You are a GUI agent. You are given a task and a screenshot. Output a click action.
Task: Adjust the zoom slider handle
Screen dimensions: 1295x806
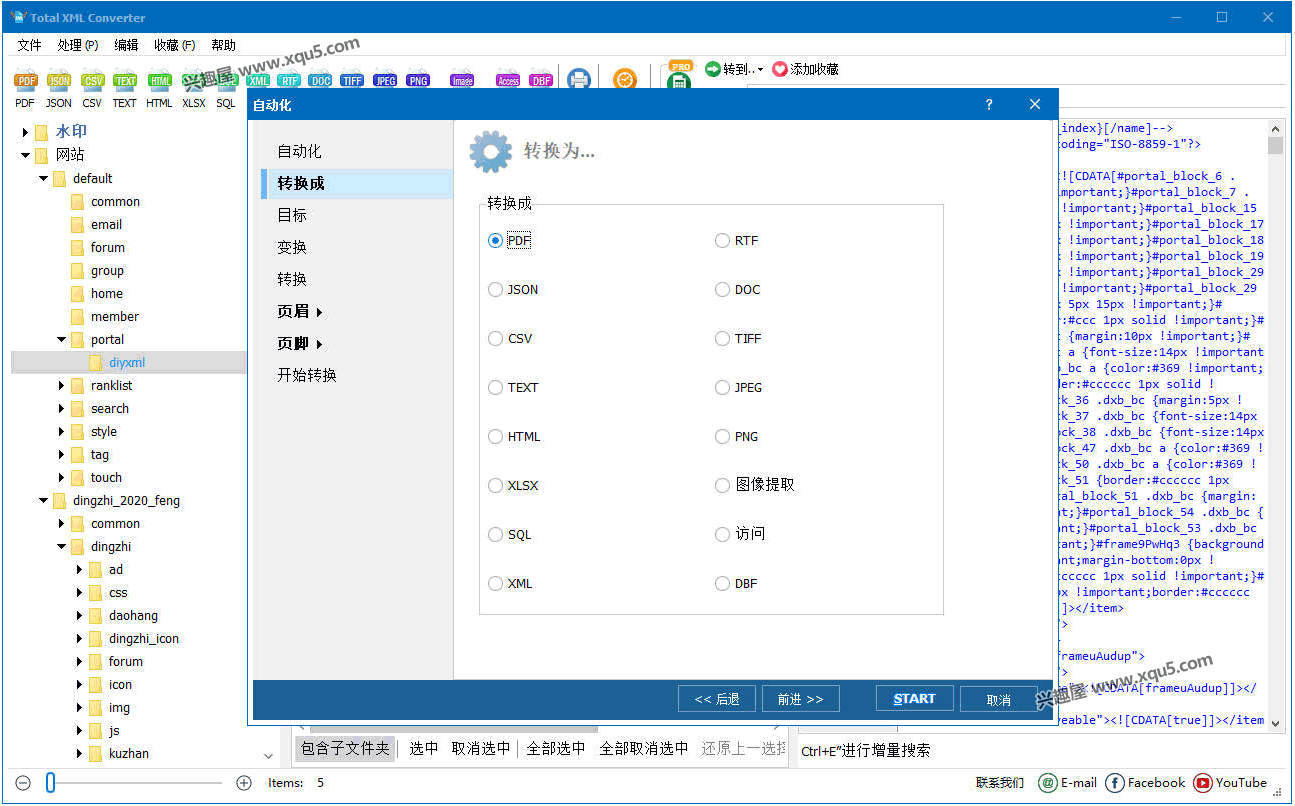[50, 783]
